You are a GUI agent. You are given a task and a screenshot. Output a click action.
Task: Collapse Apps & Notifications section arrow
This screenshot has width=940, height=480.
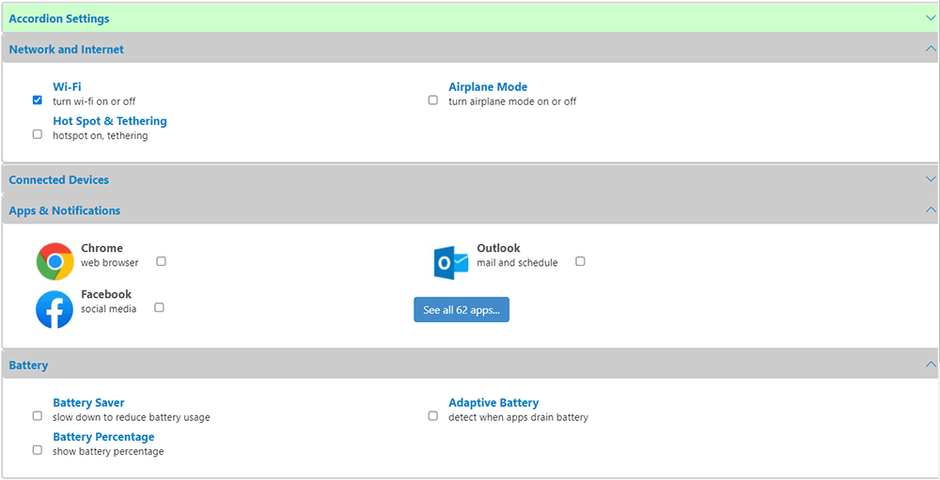(930, 210)
